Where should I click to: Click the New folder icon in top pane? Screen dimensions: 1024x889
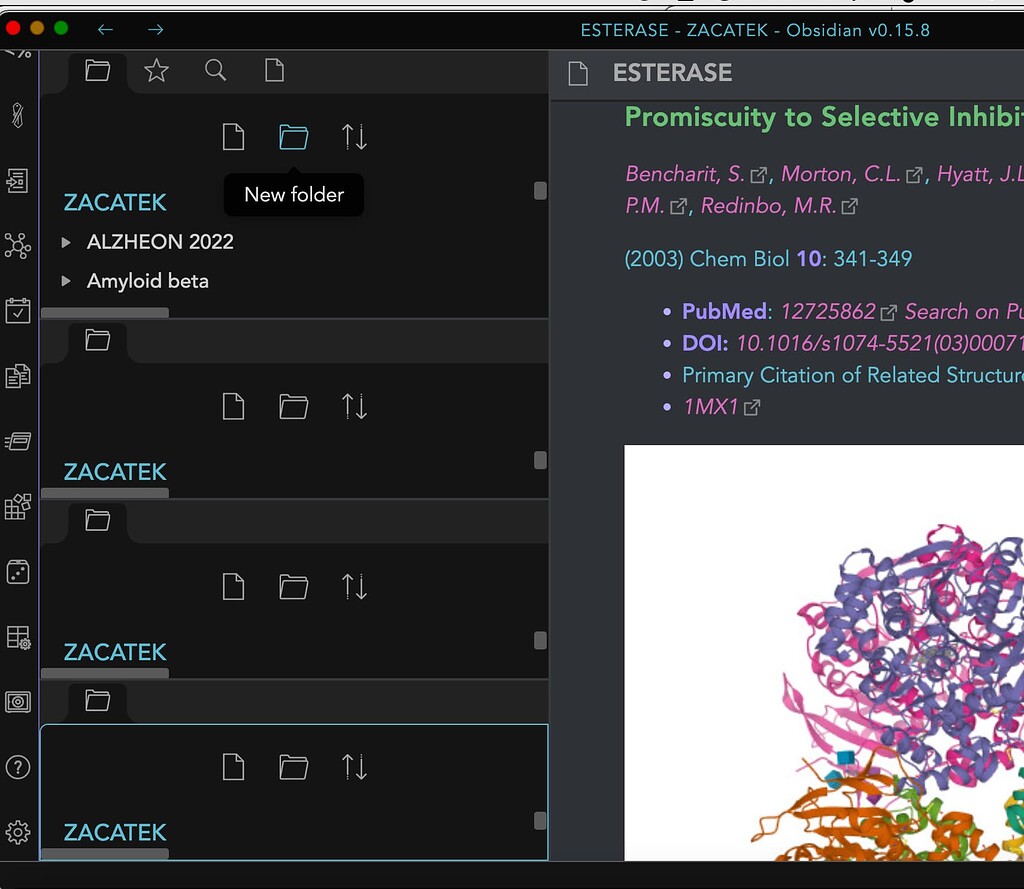[293, 137]
